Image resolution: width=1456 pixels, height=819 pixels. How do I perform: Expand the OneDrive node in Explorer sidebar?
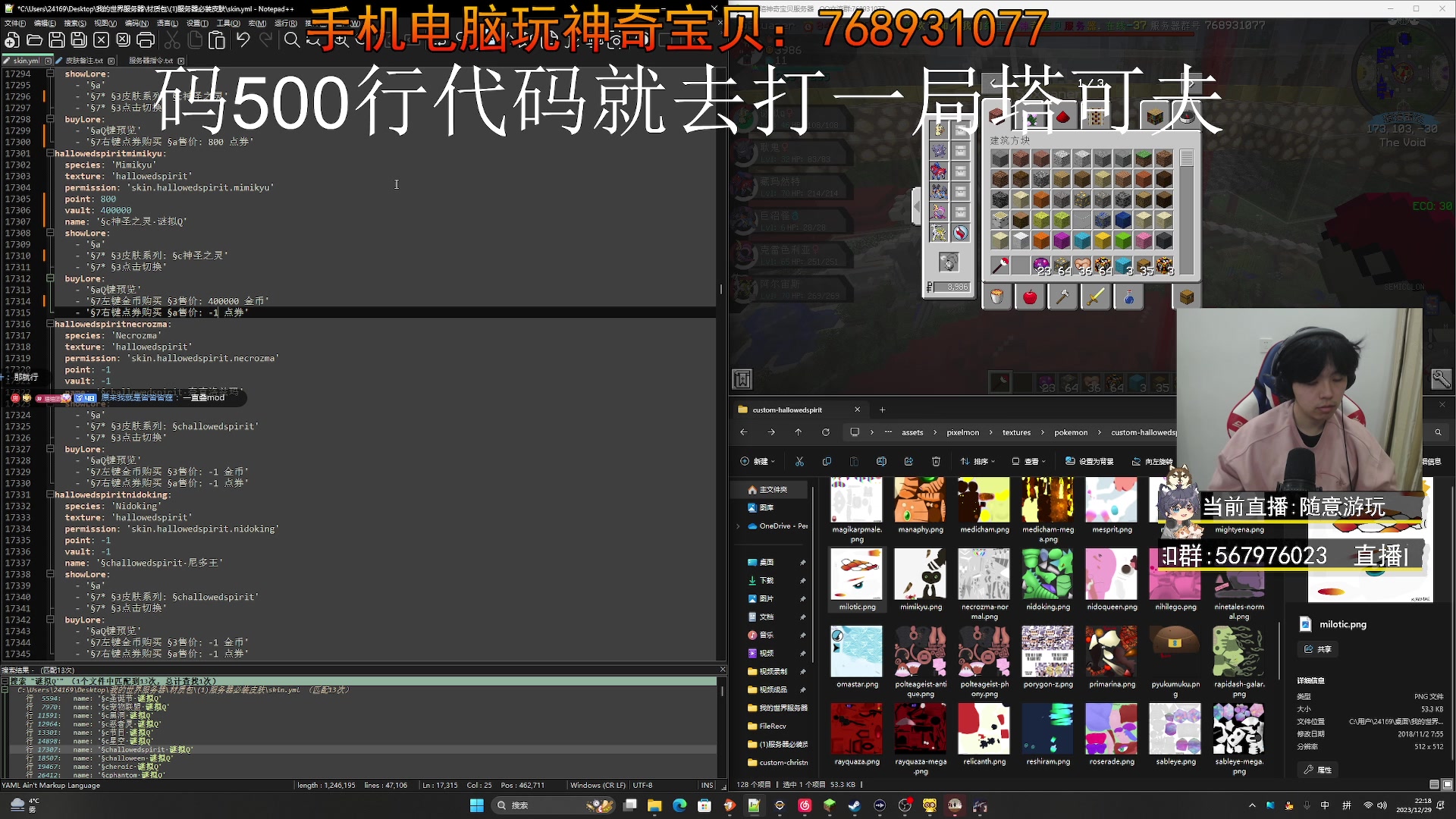[x=738, y=526]
